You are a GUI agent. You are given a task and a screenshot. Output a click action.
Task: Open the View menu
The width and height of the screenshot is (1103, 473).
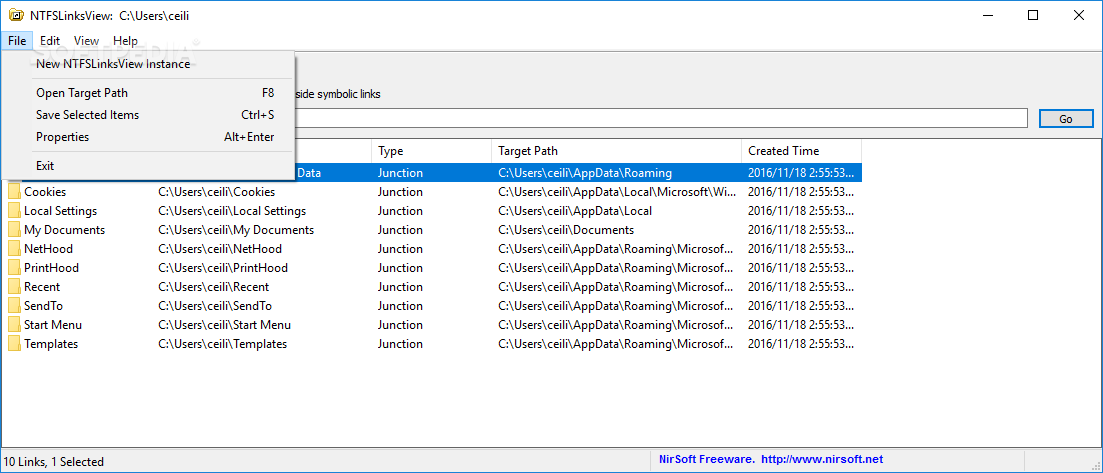click(x=87, y=41)
